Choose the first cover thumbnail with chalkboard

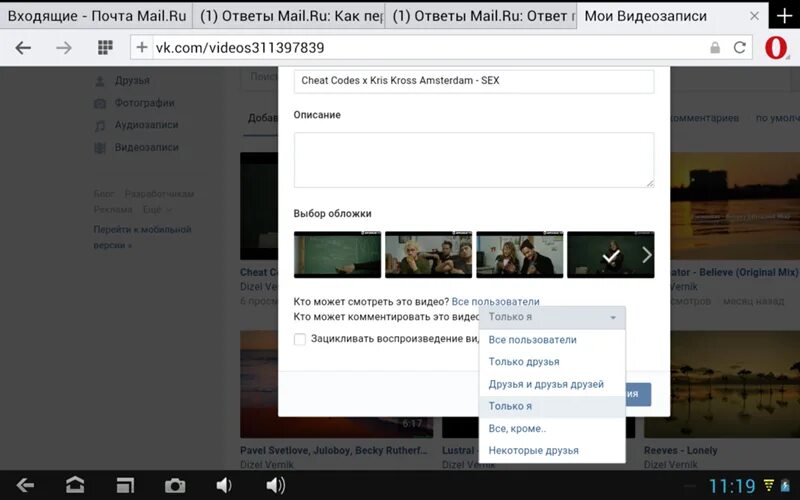pos(337,255)
